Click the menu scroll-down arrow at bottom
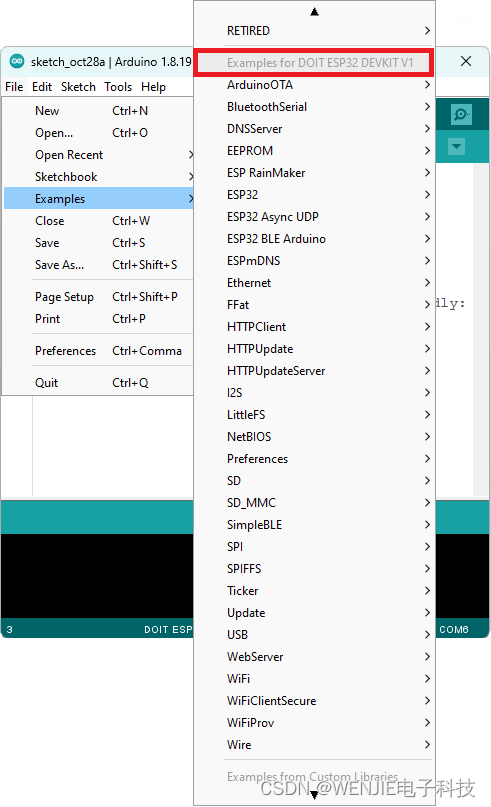This screenshot has width=491, height=807. tap(314, 795)
